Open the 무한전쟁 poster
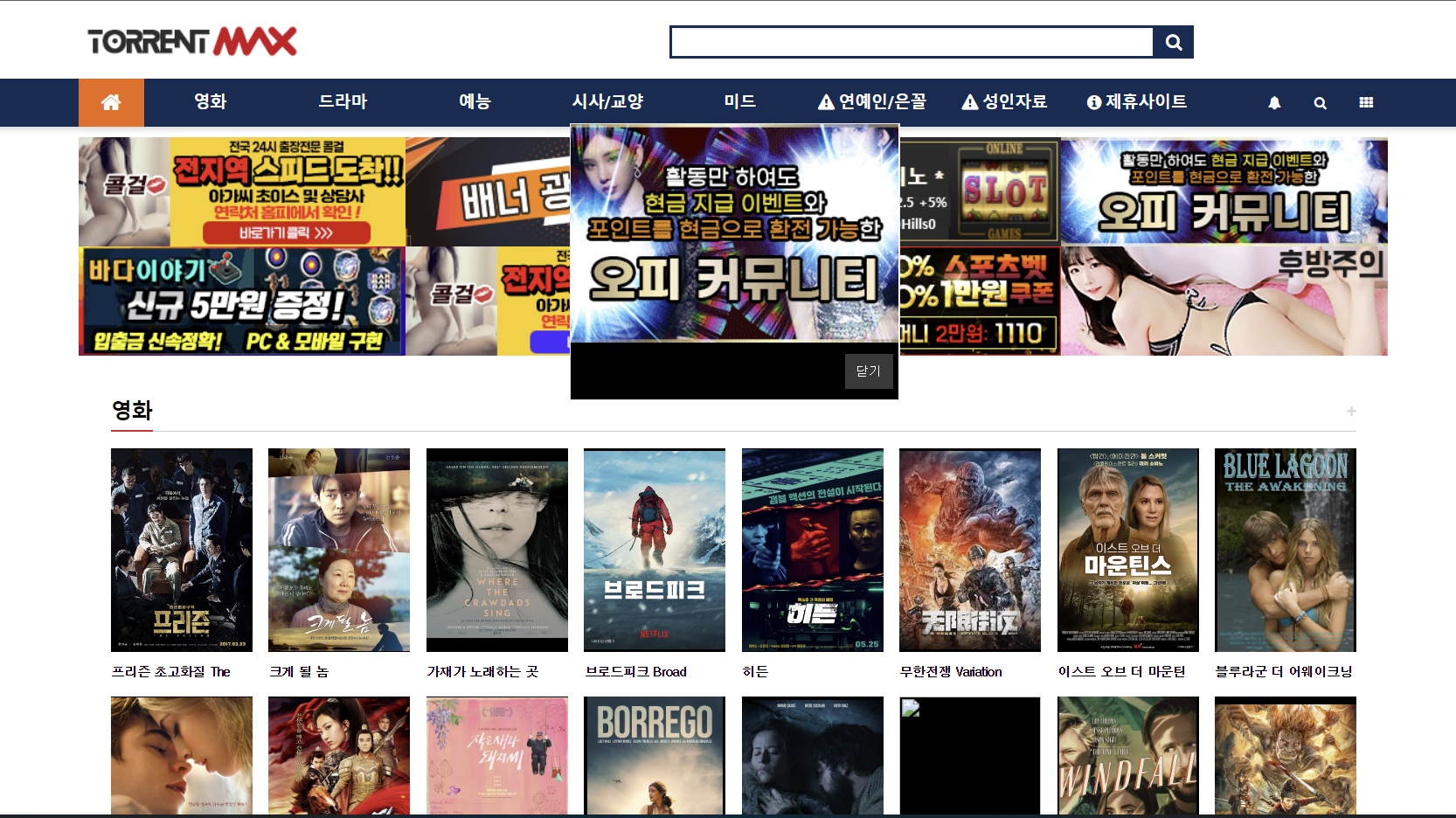1456x818 pixels. click(x=970, y=550)
